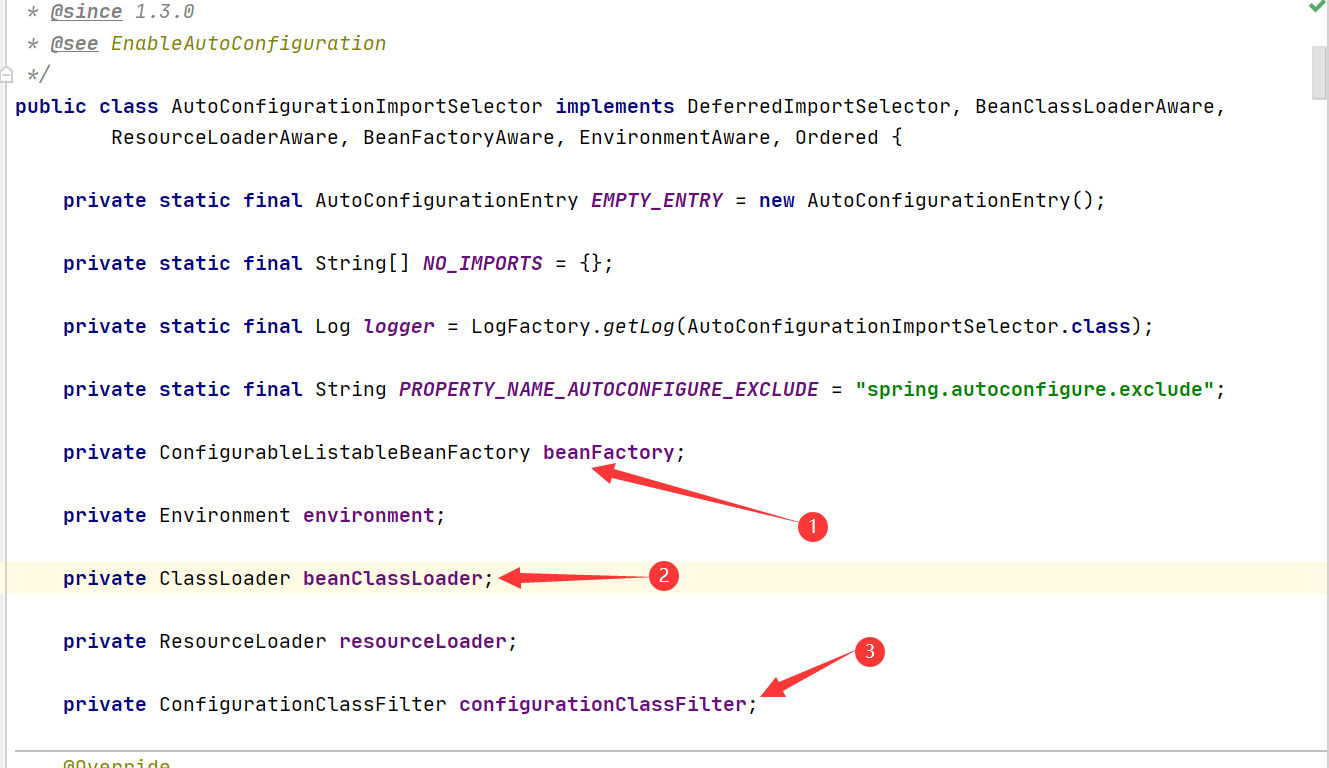The height and width of the screenshot is (768, 1329).
Task: Click the Ordered interface name
Action: pyautogui.click(x=837, y=138)
